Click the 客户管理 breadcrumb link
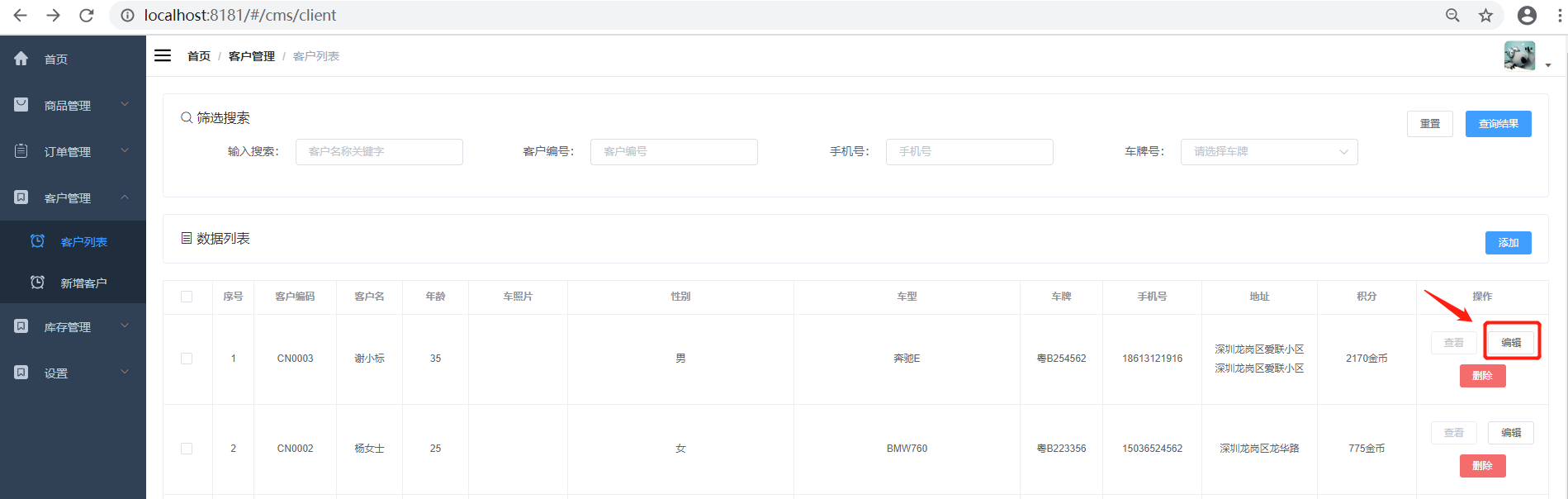1568x499 pixels. tap(252, 56)
